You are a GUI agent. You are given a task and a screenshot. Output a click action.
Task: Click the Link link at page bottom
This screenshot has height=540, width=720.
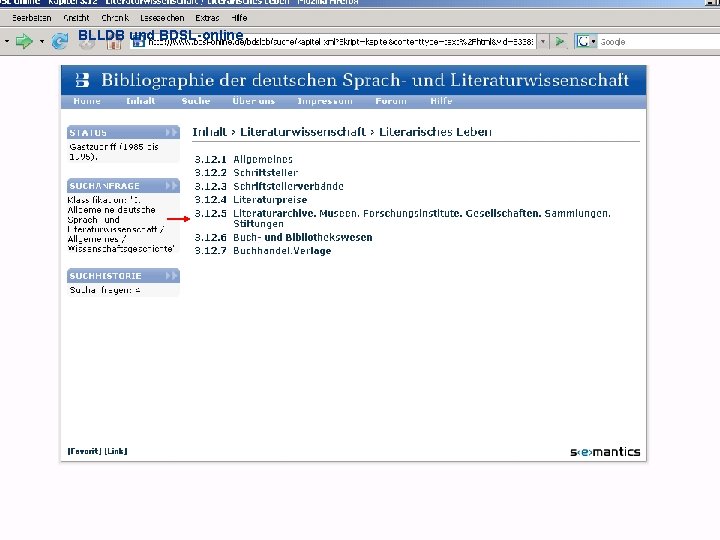pyautogui.click(x=116, y=451)
